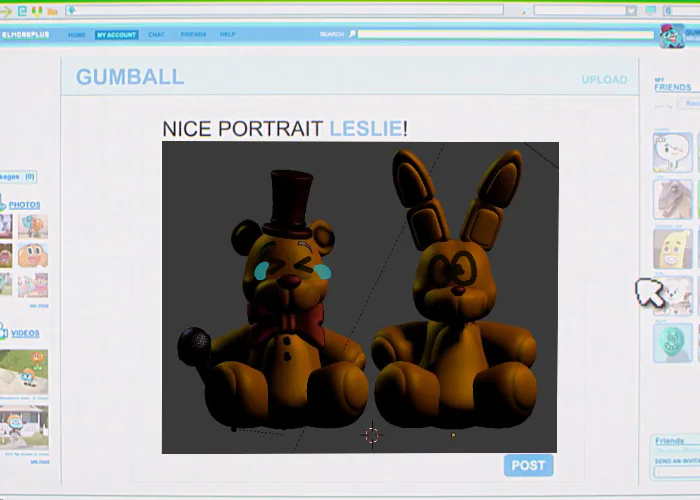This screenshot has height=500, width=700.
Task: Open the sort by dropdown in My Friends
Action: pos(688,104)
